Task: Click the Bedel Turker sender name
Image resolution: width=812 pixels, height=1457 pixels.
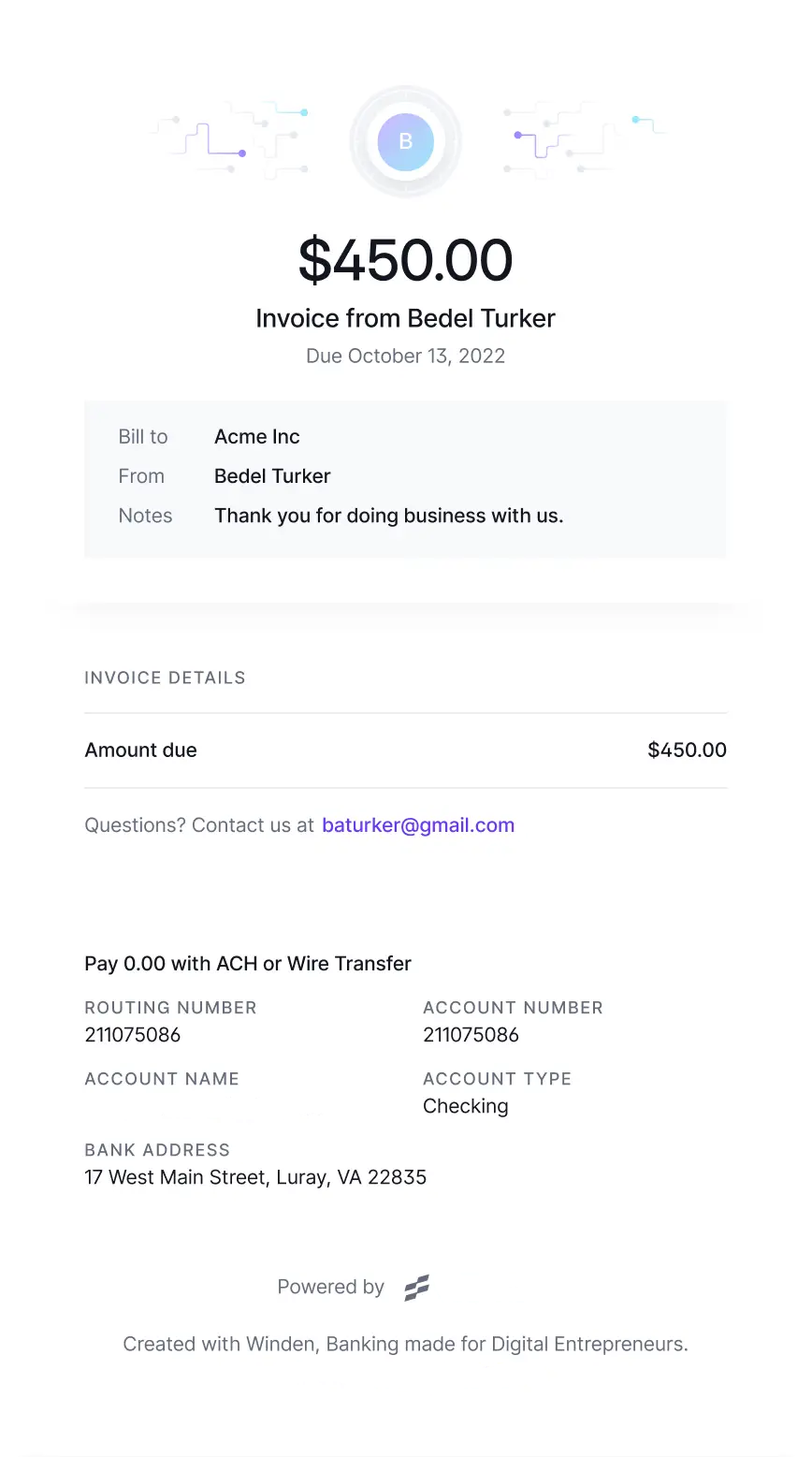Action: point(272,476)
